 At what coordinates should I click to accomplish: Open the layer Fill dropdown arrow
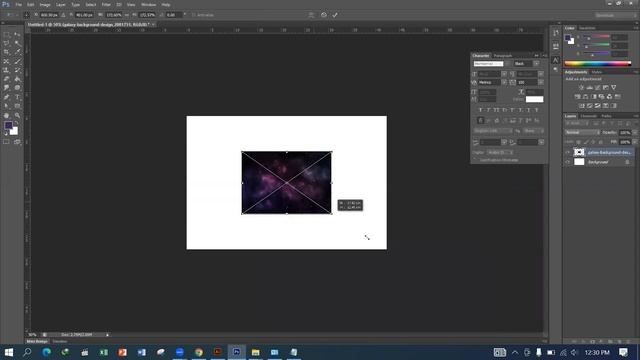tap(634, 142)
